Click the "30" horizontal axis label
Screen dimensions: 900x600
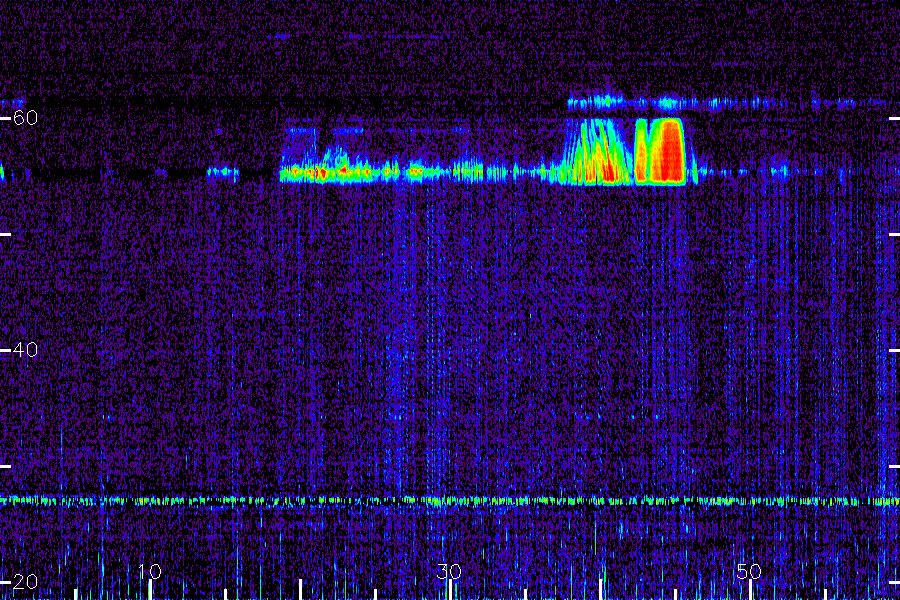(x=449, y=571)
